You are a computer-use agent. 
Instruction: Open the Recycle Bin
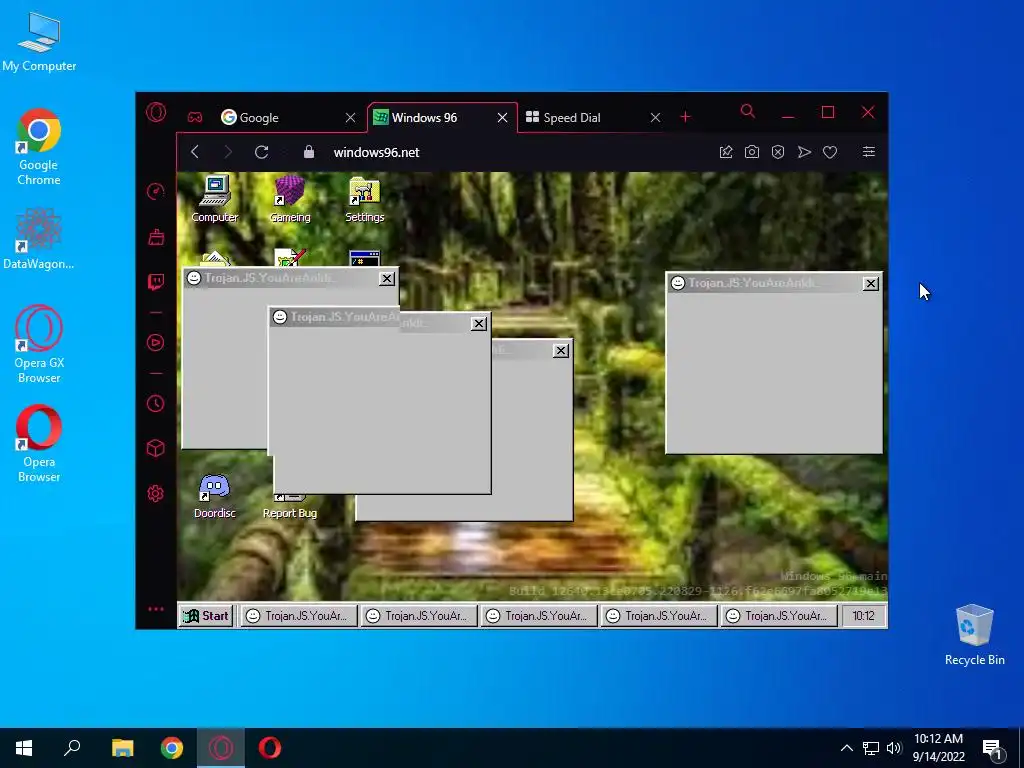tap(974, 635)
